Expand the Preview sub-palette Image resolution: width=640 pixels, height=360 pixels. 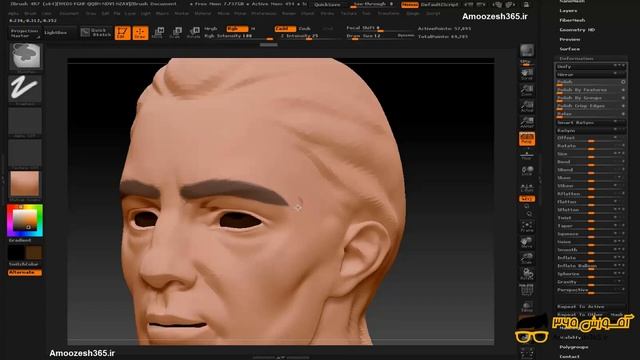click(570, 40)
